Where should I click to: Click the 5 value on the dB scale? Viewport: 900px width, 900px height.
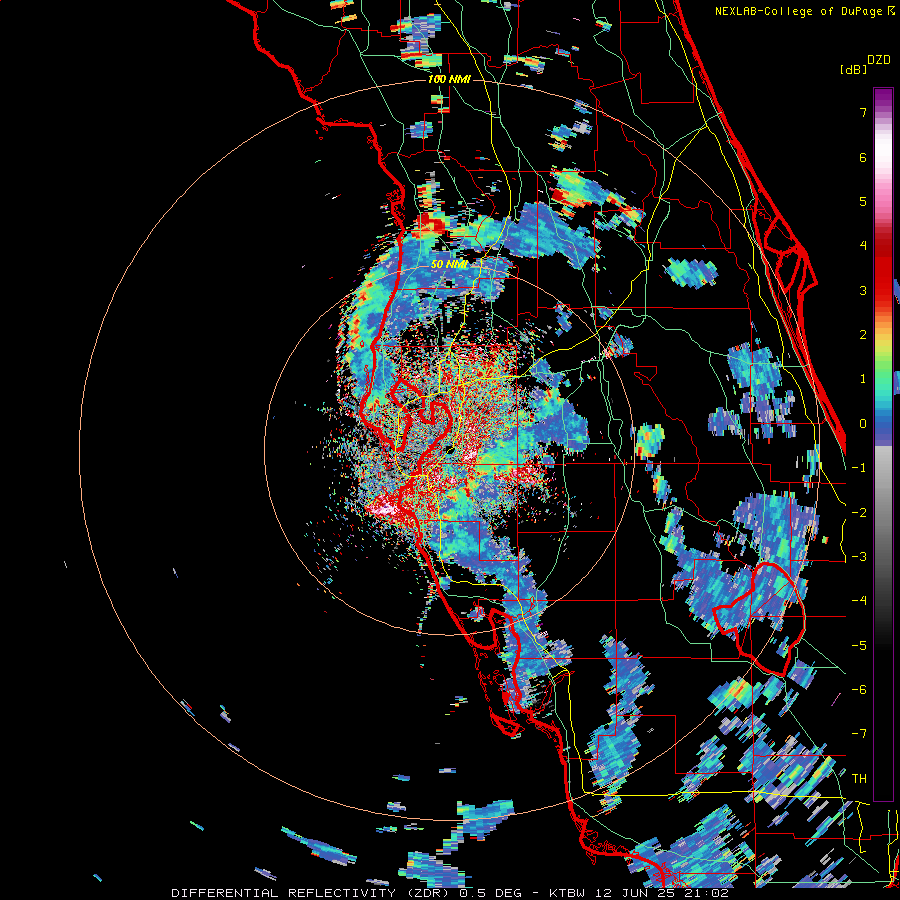coord(863,201)
